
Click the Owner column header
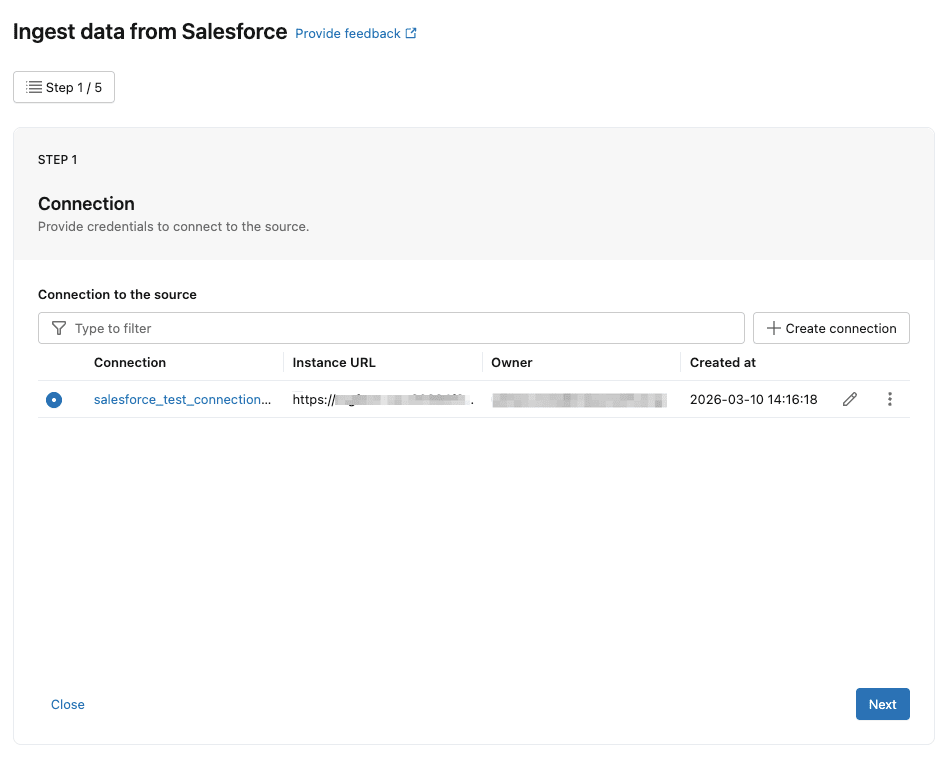[x=512, y=362]
